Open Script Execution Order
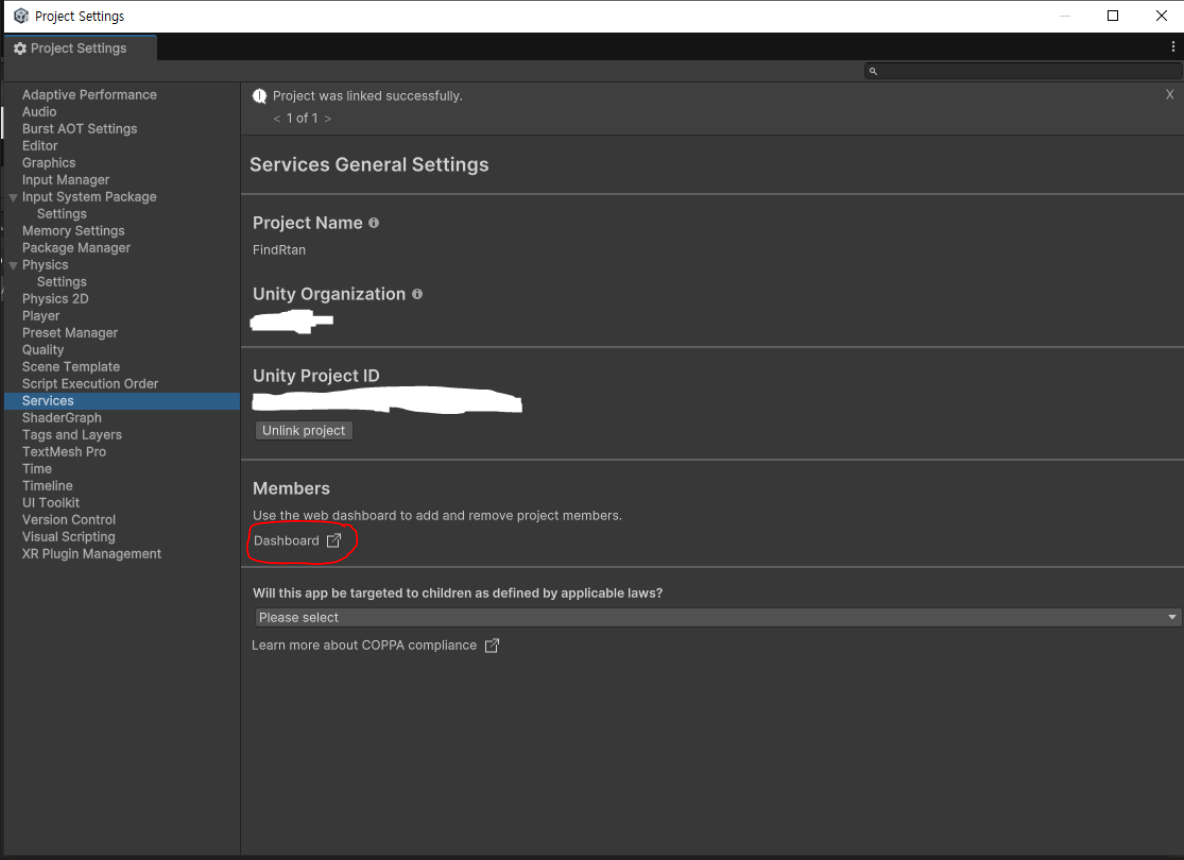This screenshot has height=860, width=1184. (x=90, y=384)
